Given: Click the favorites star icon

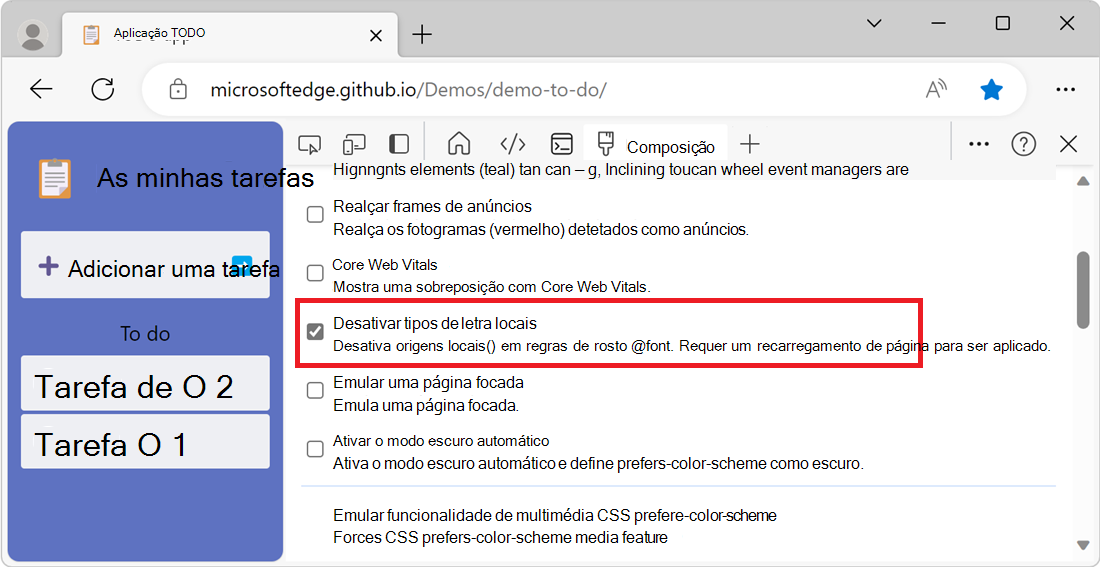Looking at the screenshot, I should [991, 89].
